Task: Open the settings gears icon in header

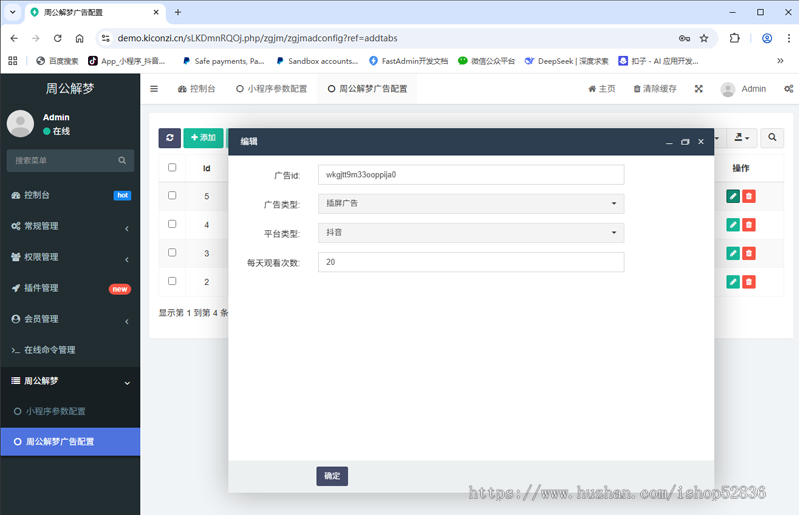Action: pos(788,89)
